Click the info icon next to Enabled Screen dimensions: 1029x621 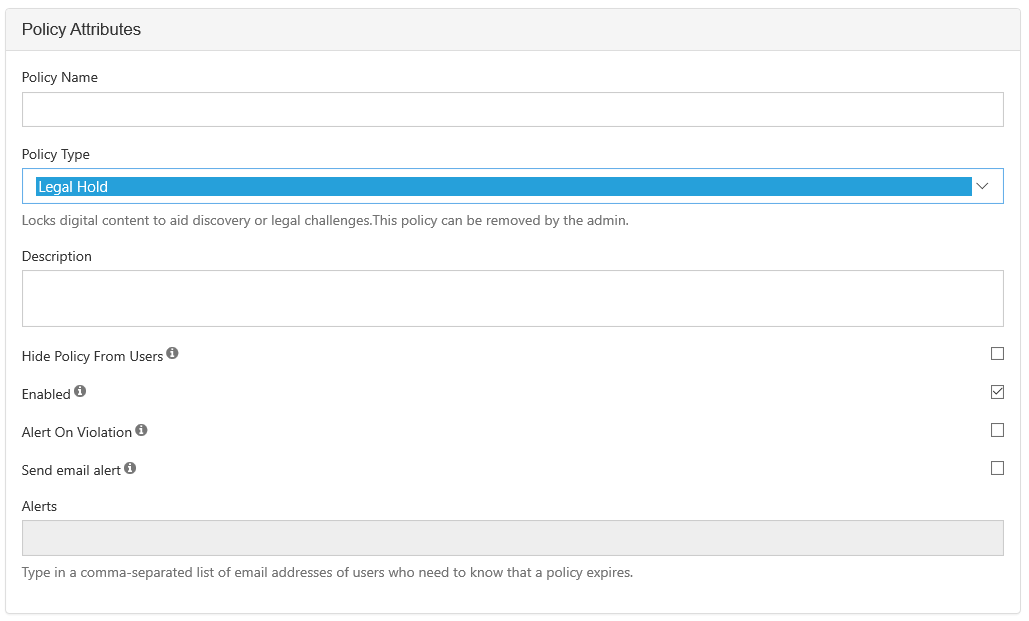pos(78,390)
